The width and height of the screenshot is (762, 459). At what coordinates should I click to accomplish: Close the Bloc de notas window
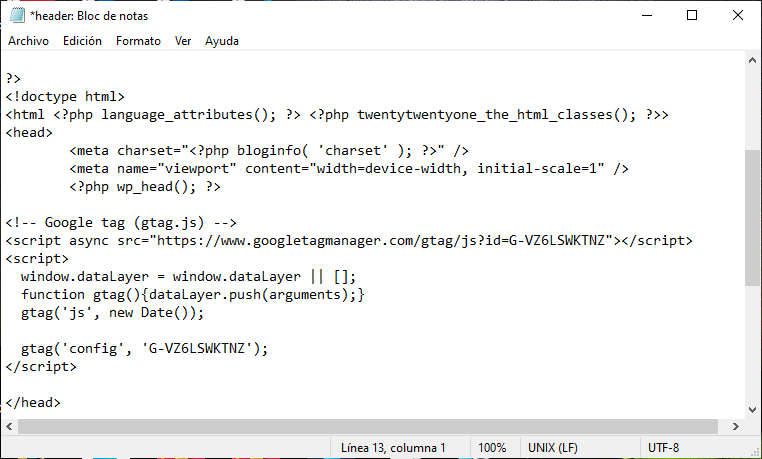click(738, 16)
